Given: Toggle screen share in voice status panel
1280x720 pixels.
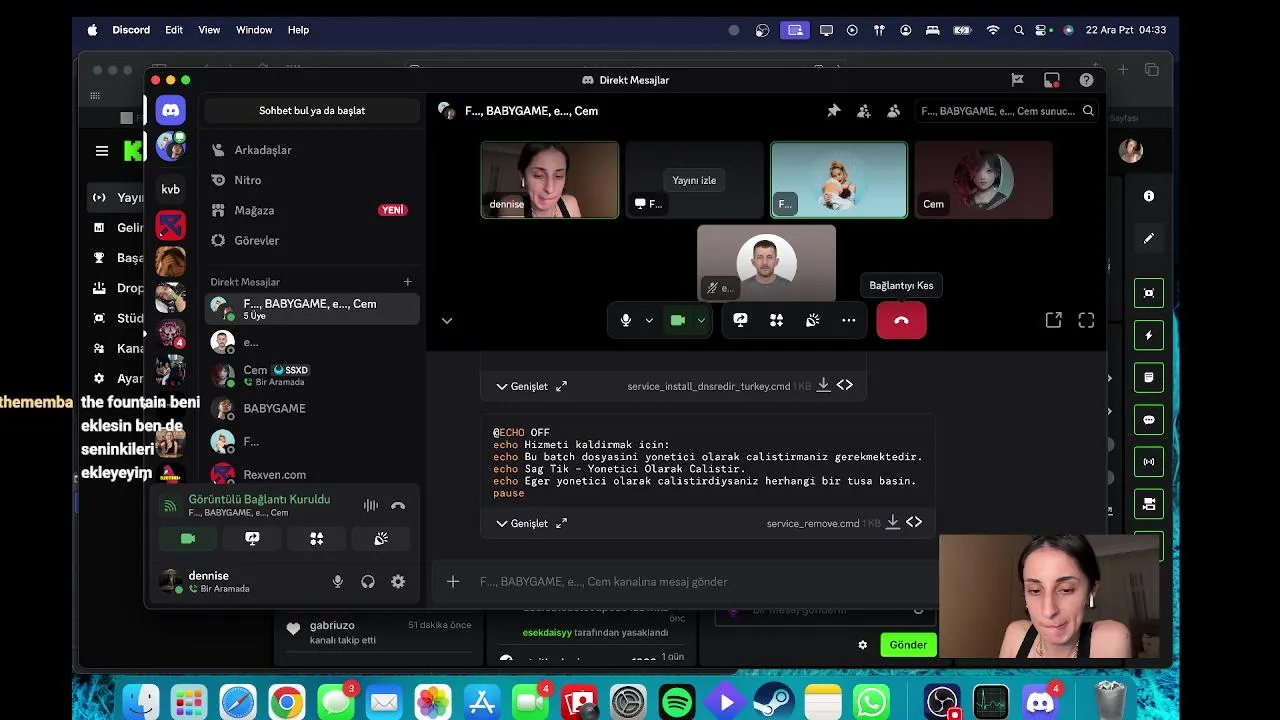Looking at the screenshot, I should click(252, 538).
